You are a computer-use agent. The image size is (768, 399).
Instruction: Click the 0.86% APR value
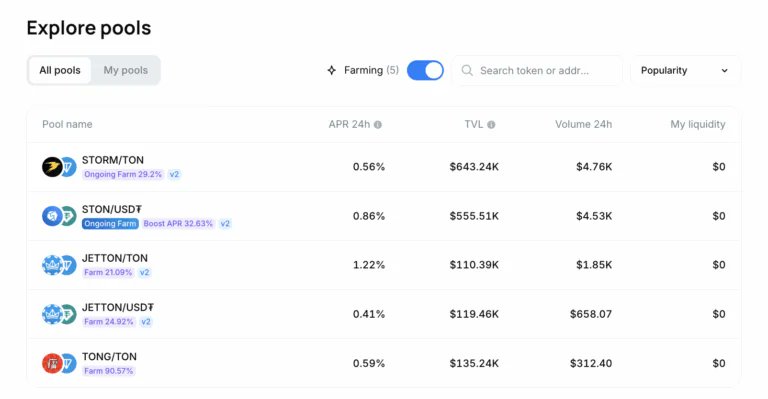[369, 216]
